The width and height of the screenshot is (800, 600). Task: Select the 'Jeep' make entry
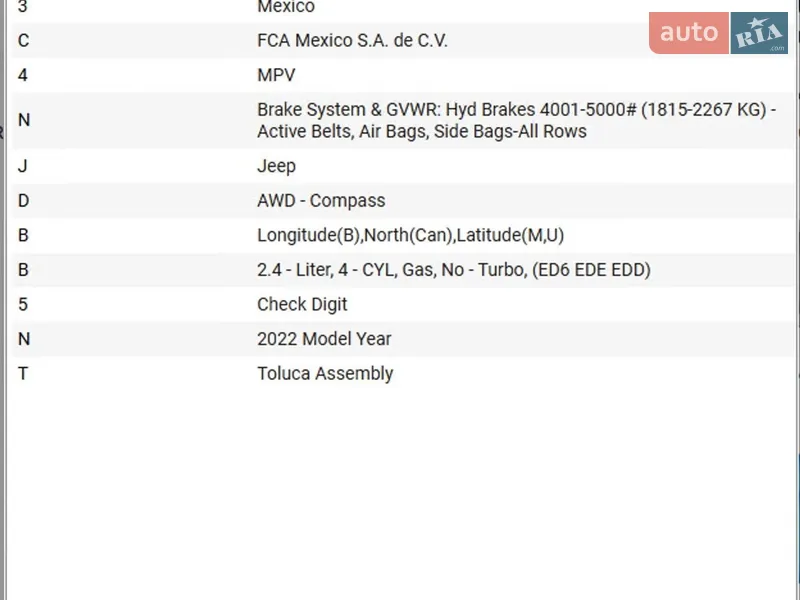(276, 166)
